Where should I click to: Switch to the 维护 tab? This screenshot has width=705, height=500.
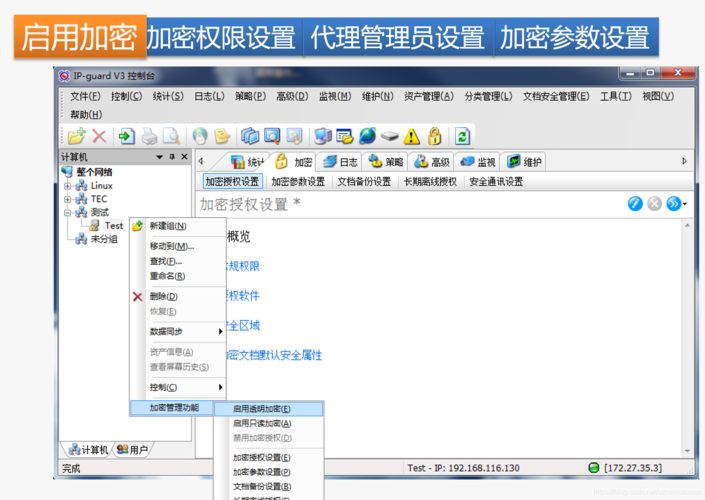tap(524, 162)
